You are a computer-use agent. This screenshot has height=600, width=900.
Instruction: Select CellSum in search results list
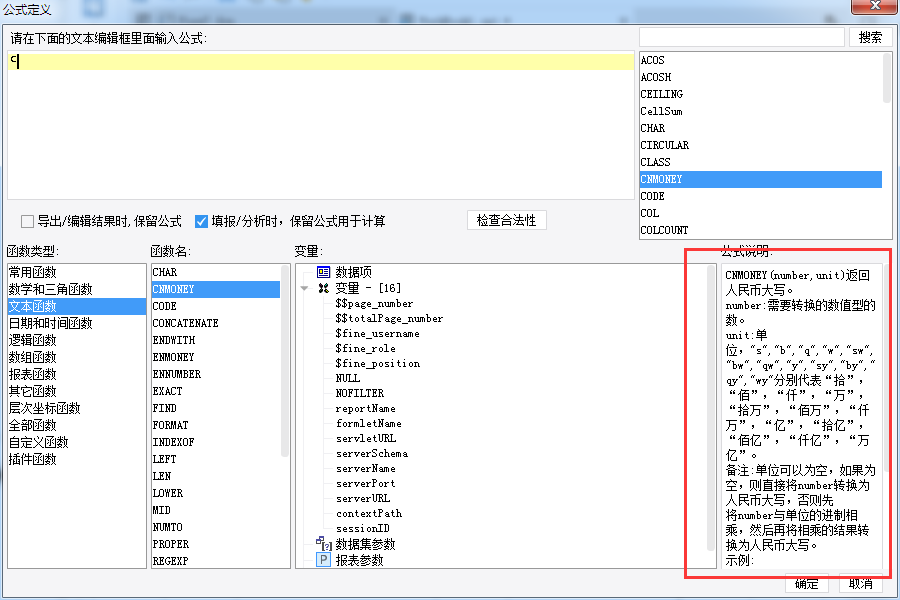coord(761,111)
